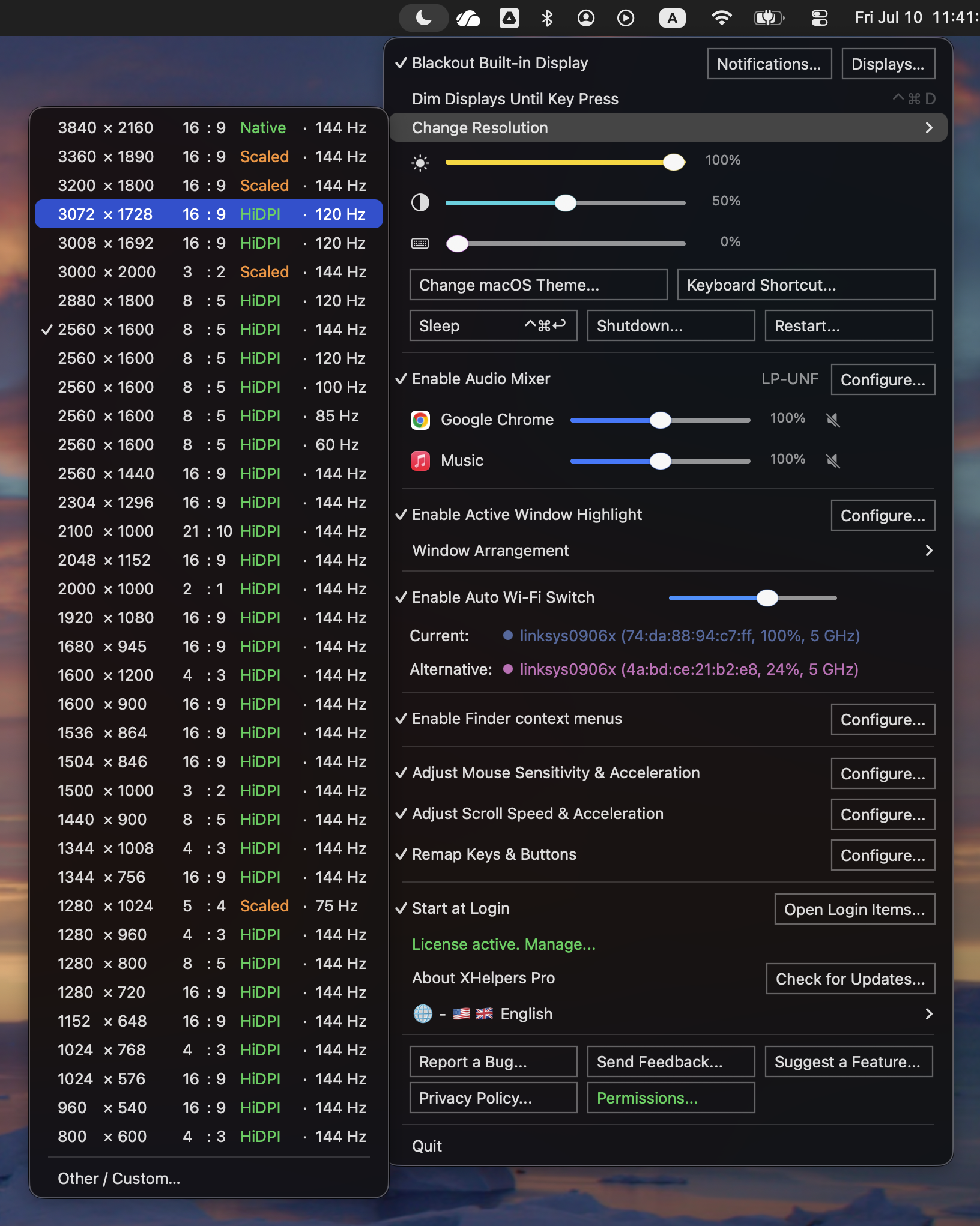Screen dimensions: 980x1226
Task: Open Other / Custom… resolution option
Action: pyautogui.click(x=209, y=1179)
